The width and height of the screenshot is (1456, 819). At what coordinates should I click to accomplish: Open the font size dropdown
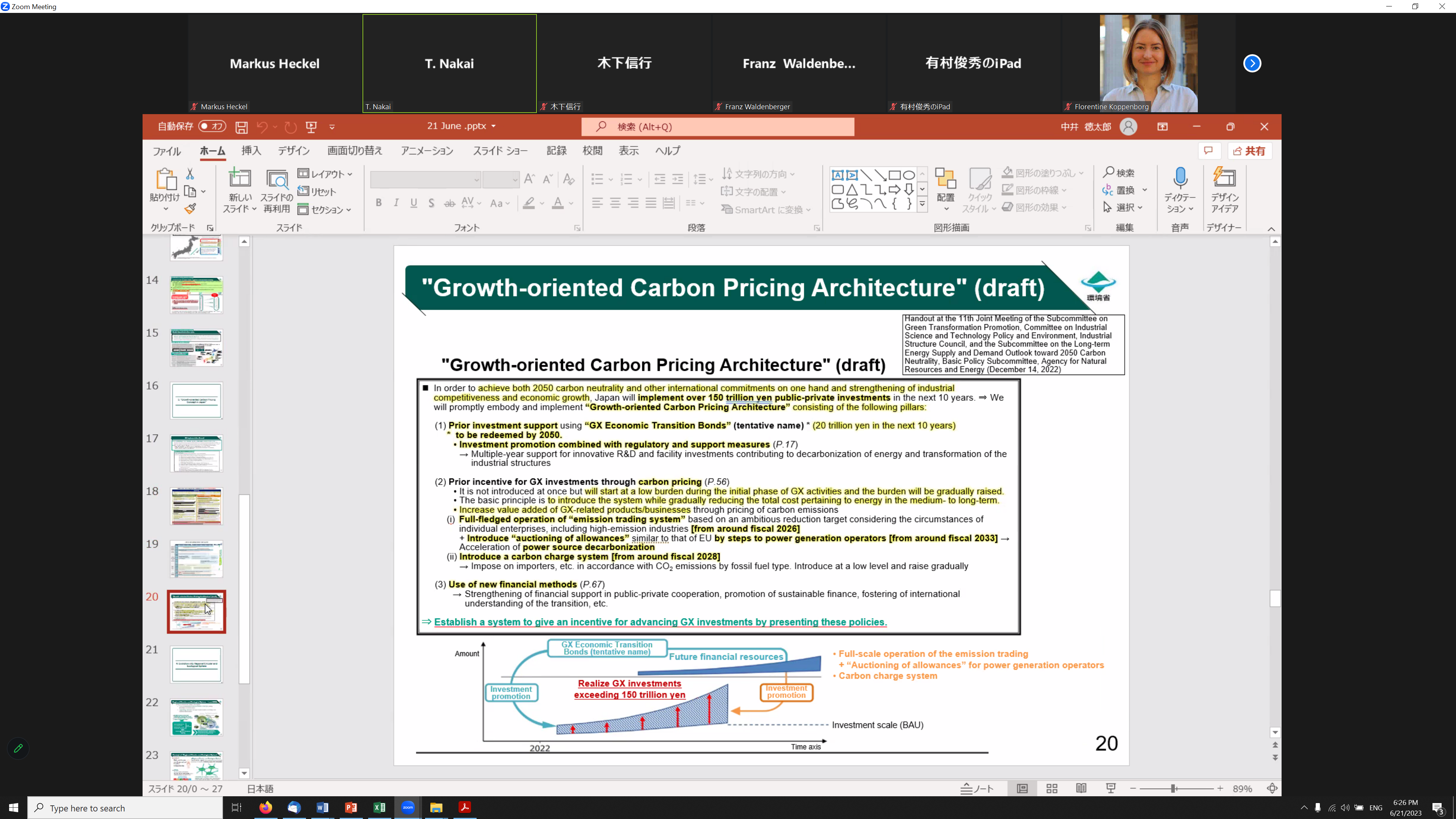click(x=515, y=180)
